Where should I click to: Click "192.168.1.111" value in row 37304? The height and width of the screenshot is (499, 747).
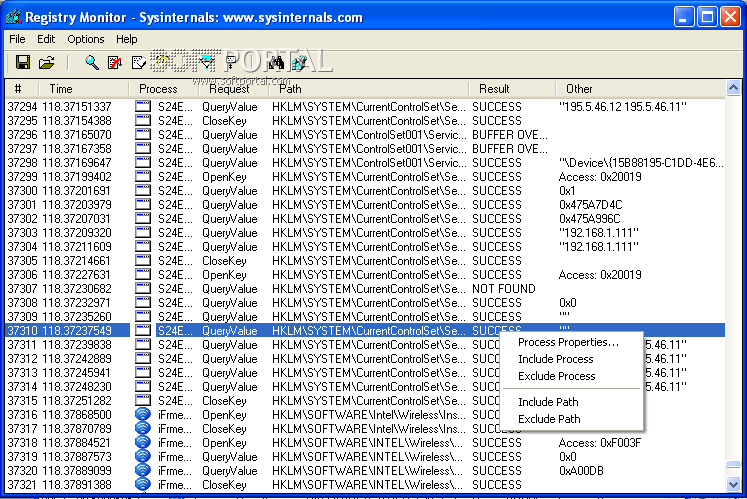point(598,247)
